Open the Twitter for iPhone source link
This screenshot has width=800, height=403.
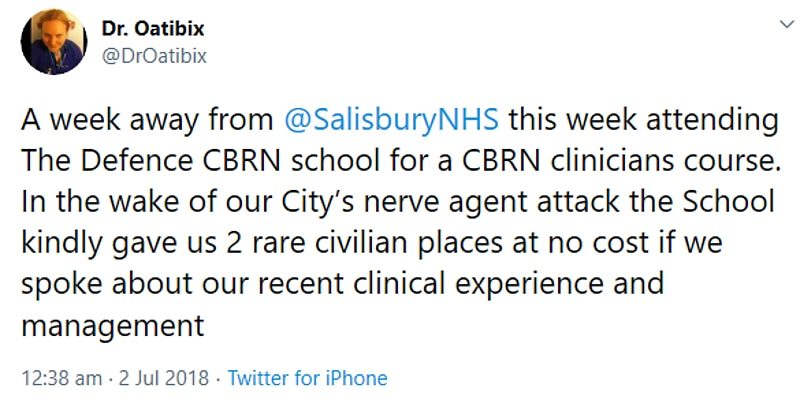pos(307,379)
